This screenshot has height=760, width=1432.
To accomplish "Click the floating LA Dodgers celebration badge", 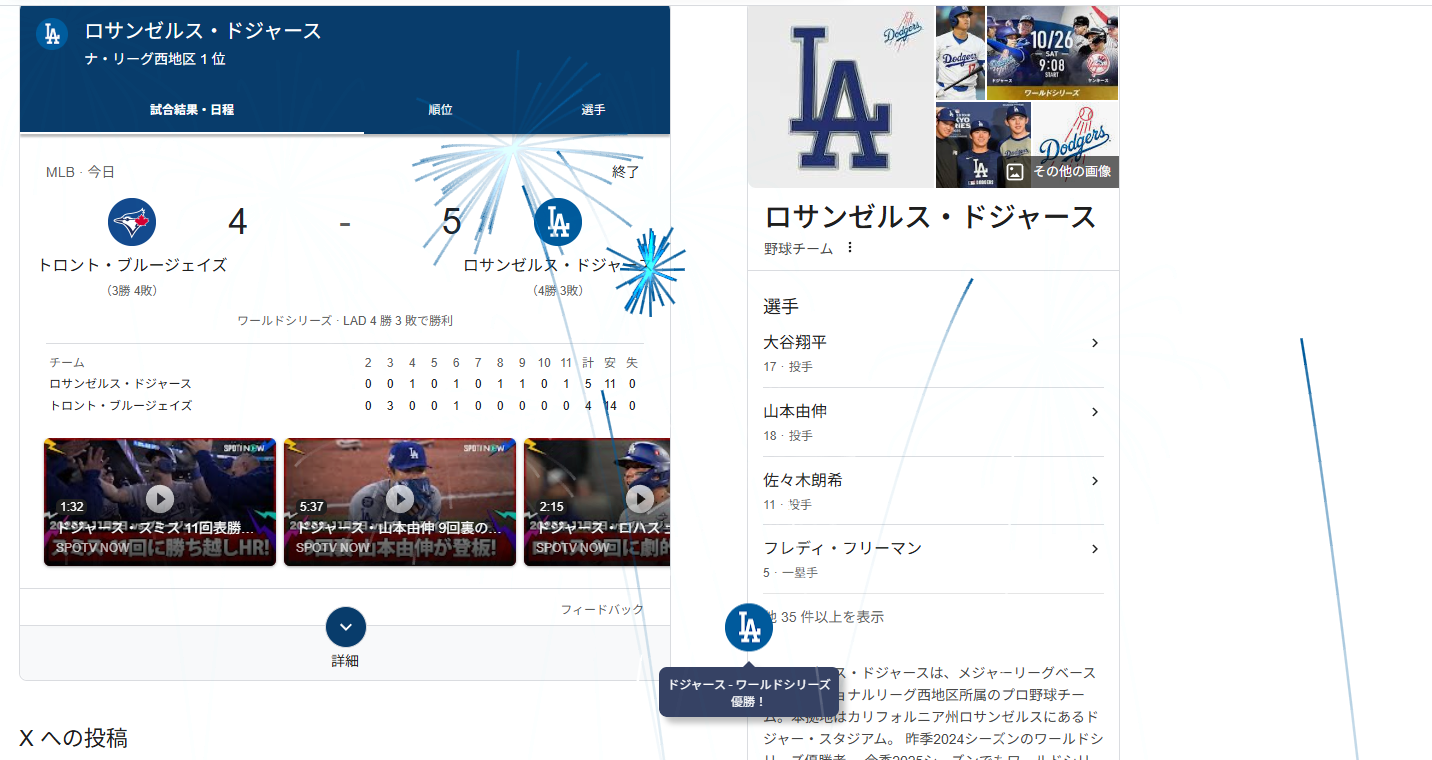I will pyautogui.click(x=749, y=628).
